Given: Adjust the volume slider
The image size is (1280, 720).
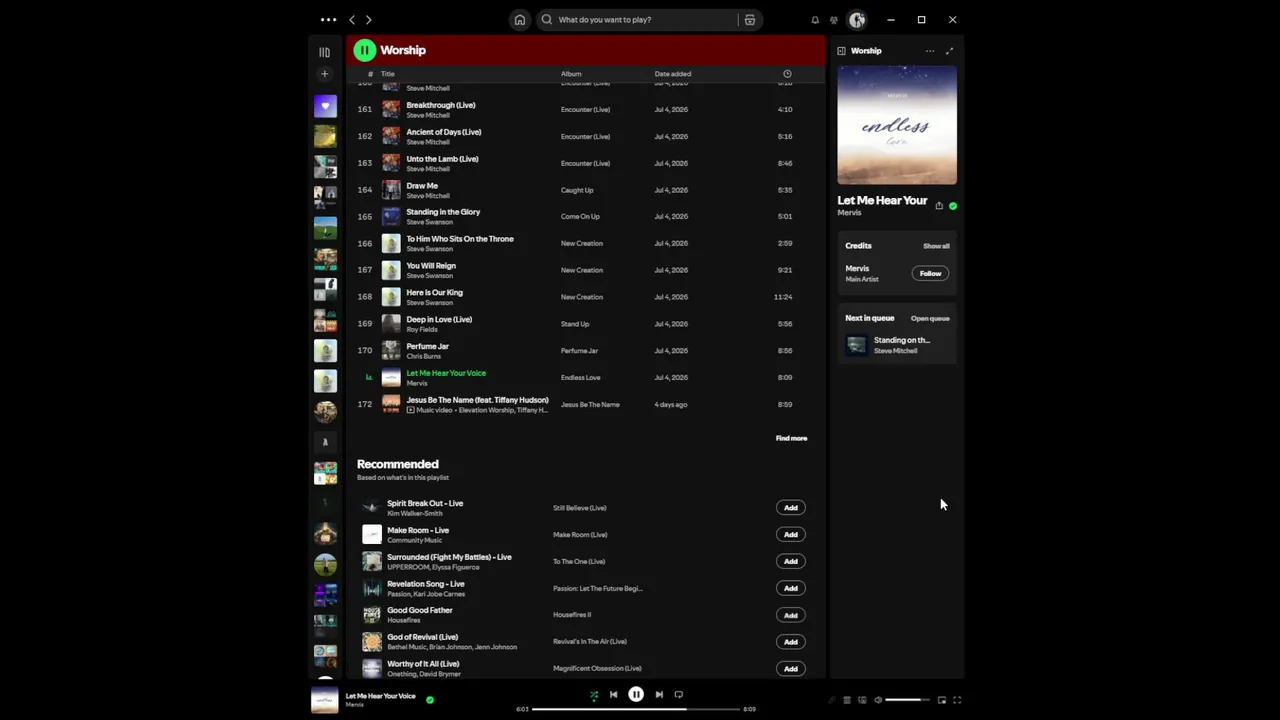Looking at the screenshot, I should pos(908,700).
